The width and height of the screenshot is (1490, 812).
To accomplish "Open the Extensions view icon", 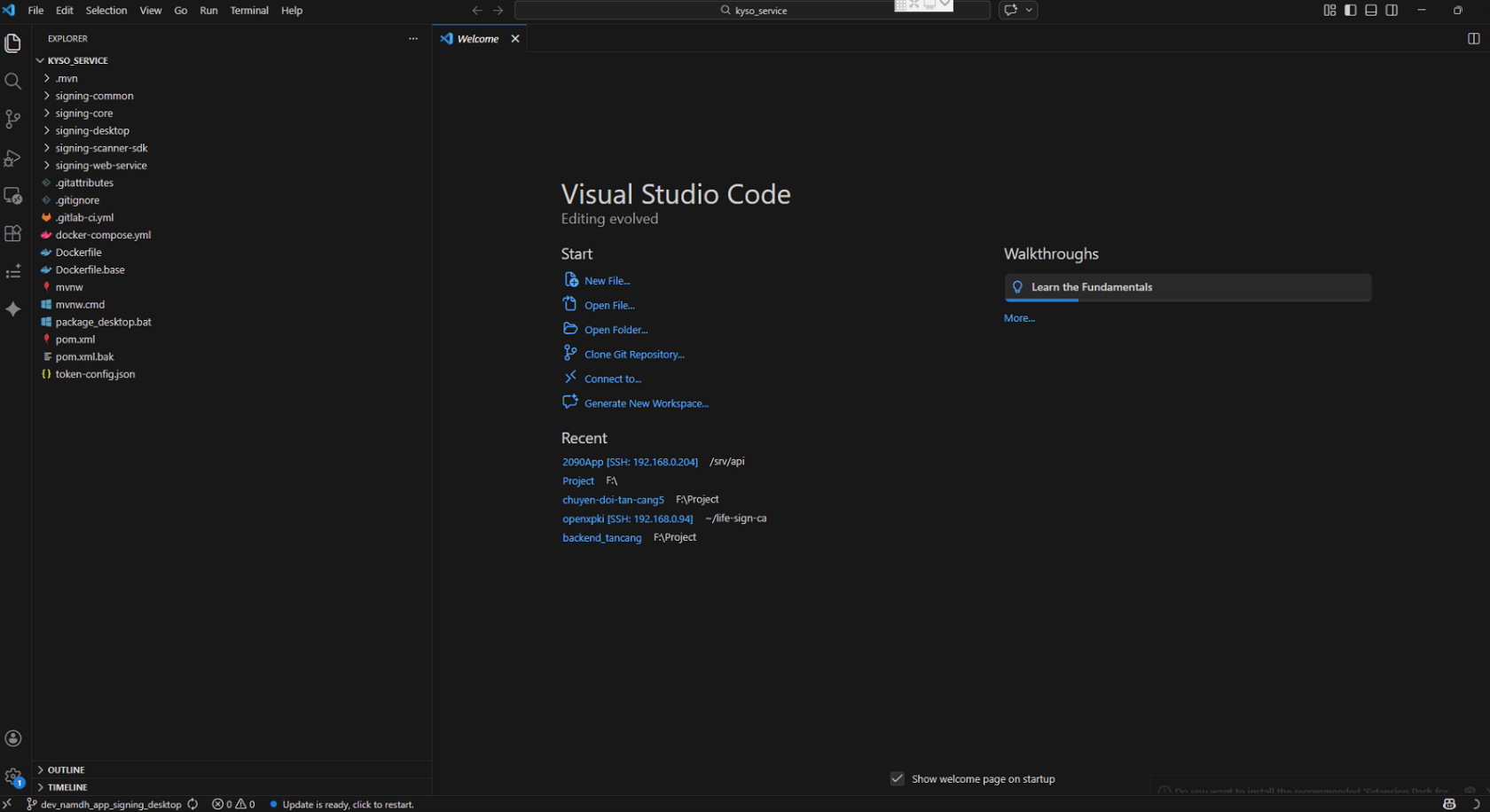I will pyautogui.click(x=12, y=234).
